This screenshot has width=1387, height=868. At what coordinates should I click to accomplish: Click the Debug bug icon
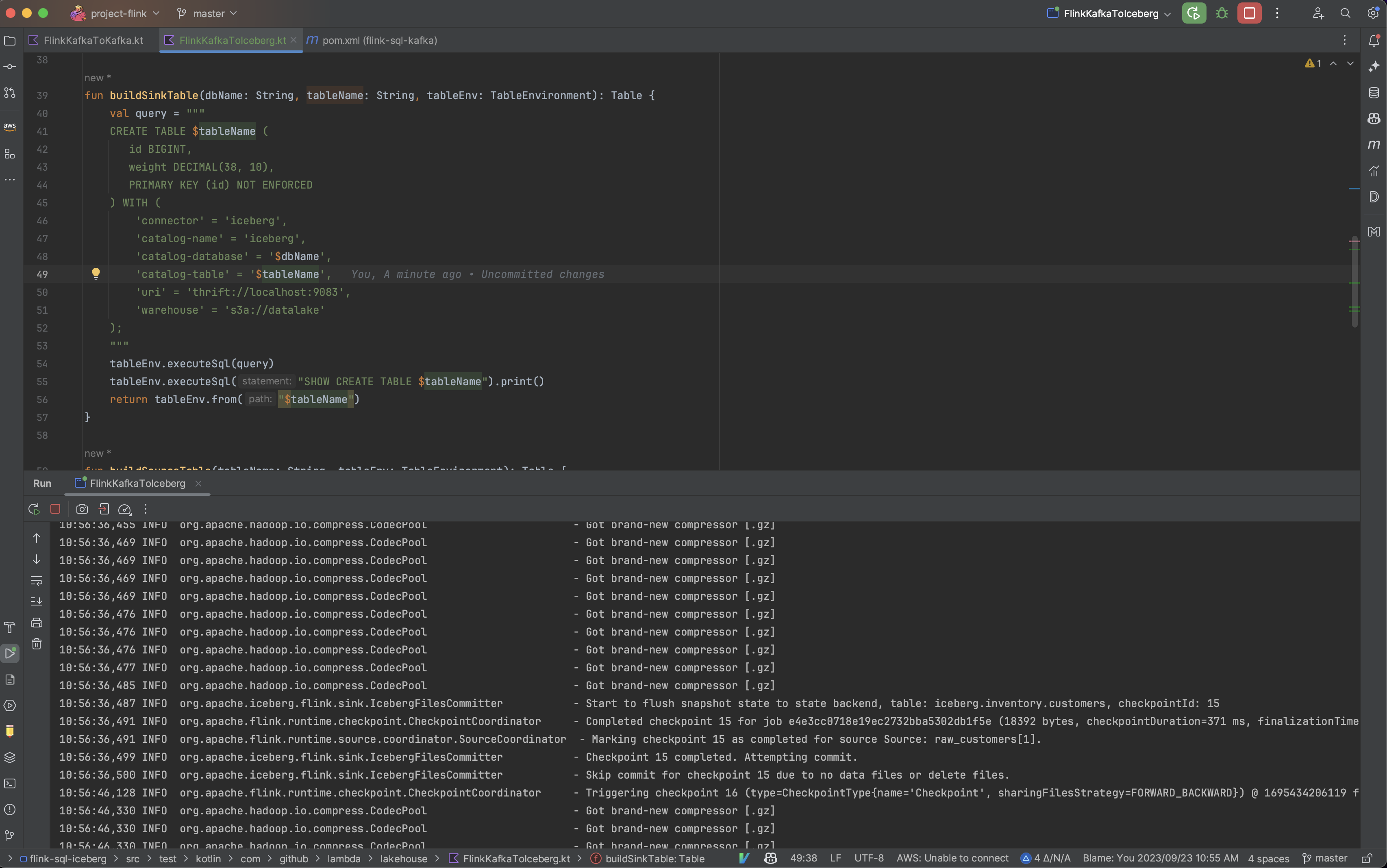[x=1222, y=13]
